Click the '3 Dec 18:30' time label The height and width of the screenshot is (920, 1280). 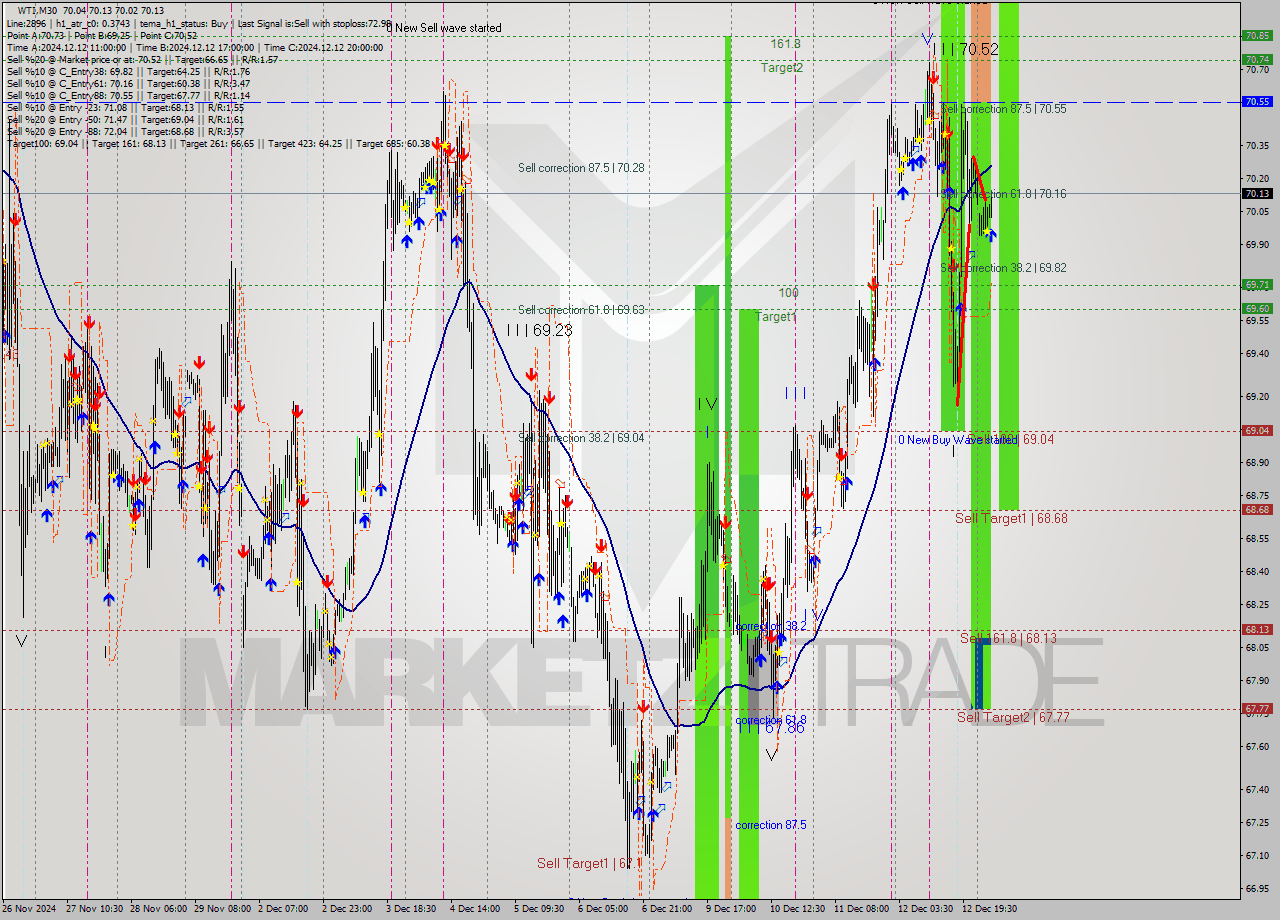pyautogui.click(x=411, y=909)
